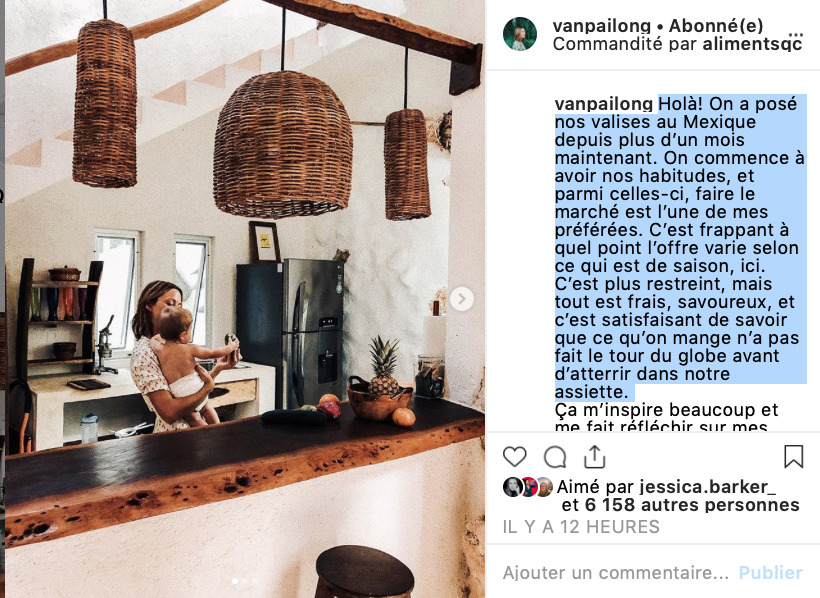Open sponsor alimentsqc profile
The height and width of the screenshot is (598, 820).
753,44
